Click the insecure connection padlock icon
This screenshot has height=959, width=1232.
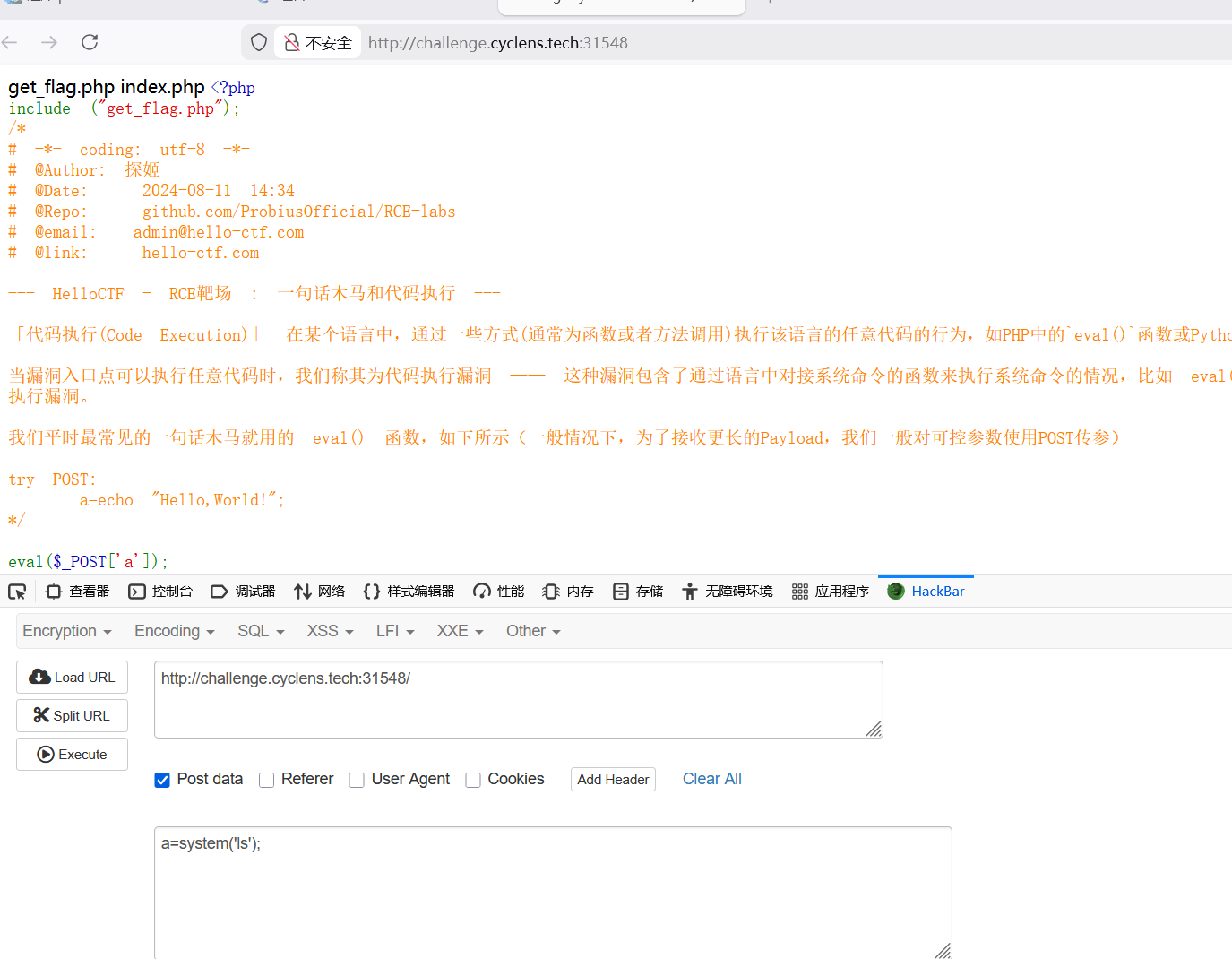click(292, 42)
